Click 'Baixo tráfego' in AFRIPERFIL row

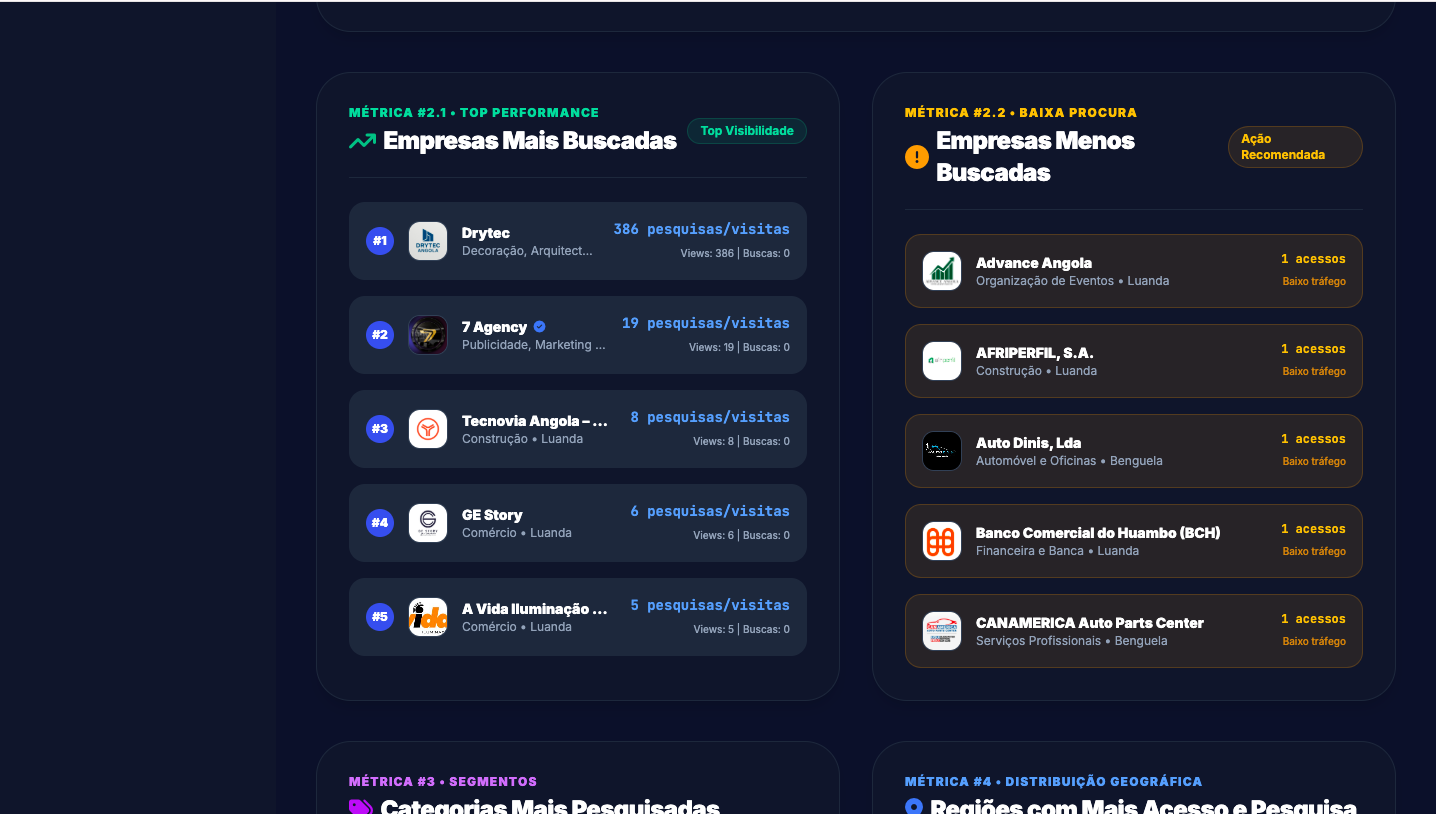coord(1314,372)
